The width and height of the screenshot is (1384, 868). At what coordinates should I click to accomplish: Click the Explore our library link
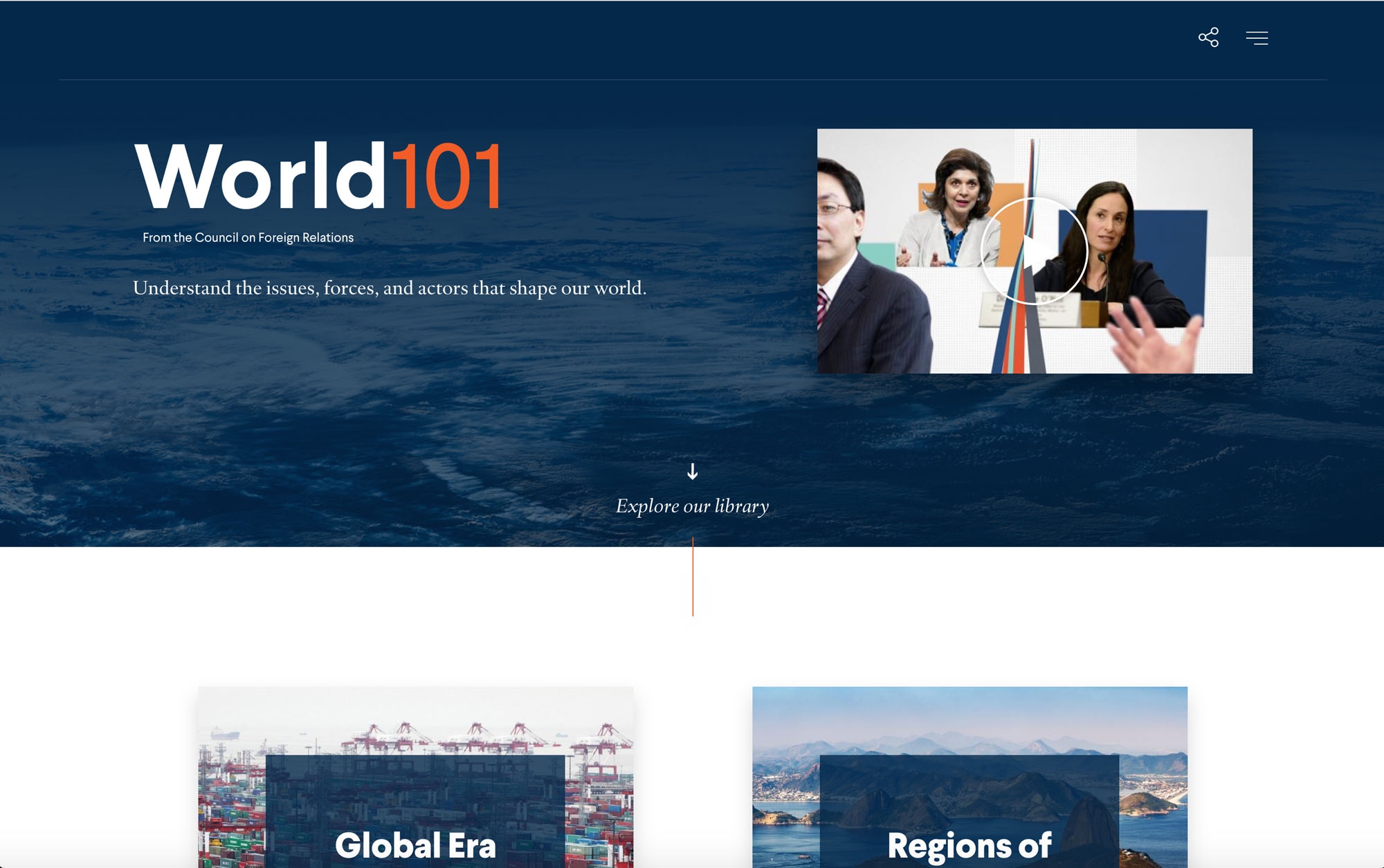pos(692,506)
